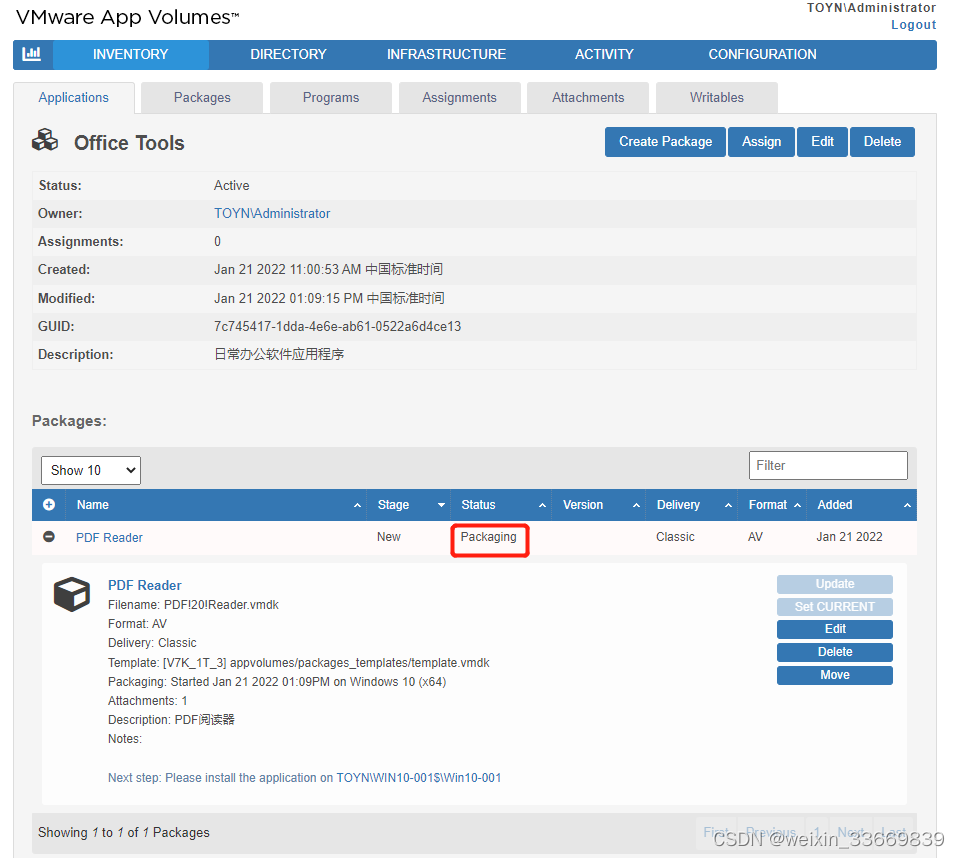
Task: Switch to the Assignments tab
Action: point(459,98)
